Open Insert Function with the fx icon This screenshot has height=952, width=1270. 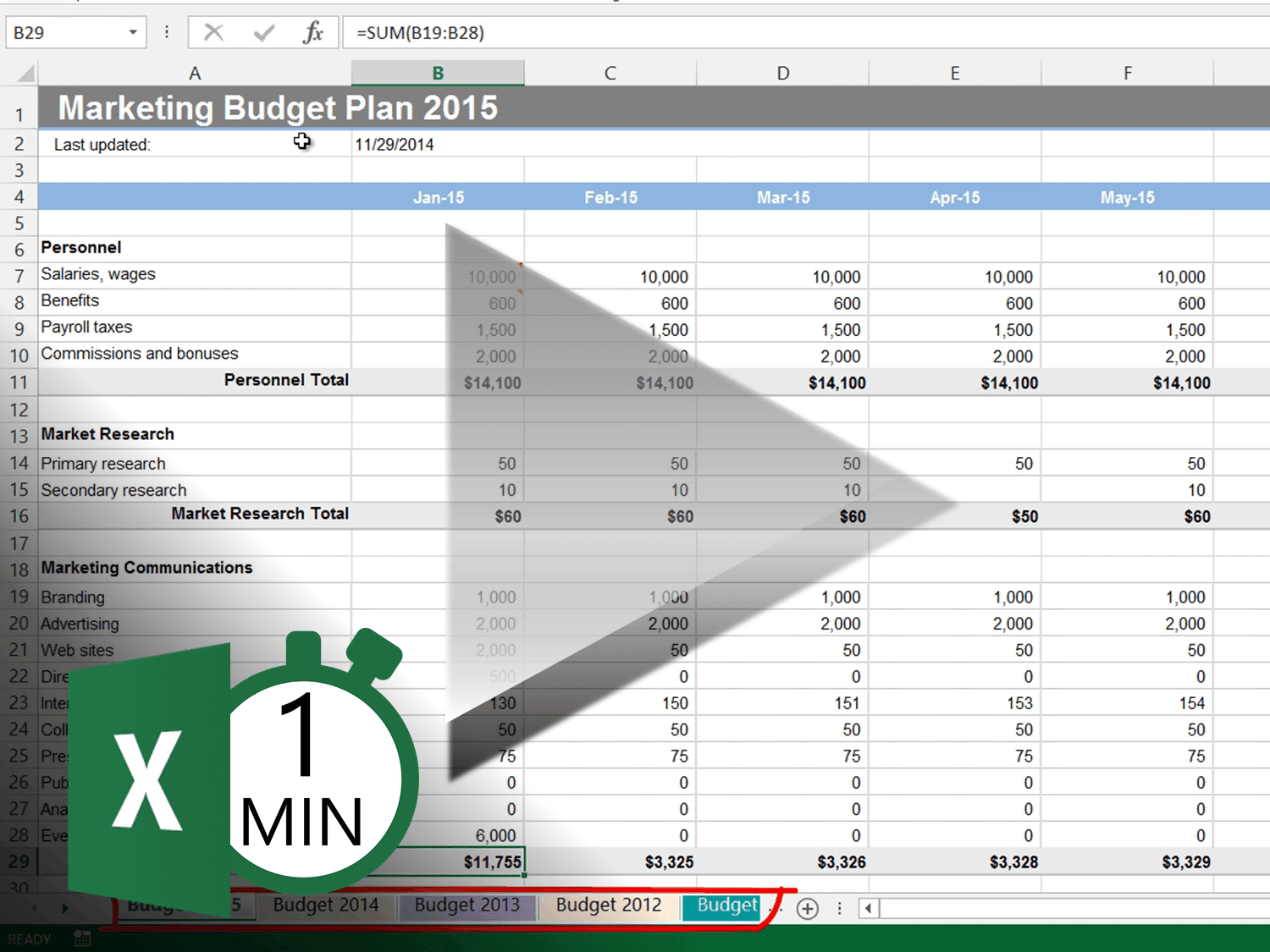[x=313, y=33]
